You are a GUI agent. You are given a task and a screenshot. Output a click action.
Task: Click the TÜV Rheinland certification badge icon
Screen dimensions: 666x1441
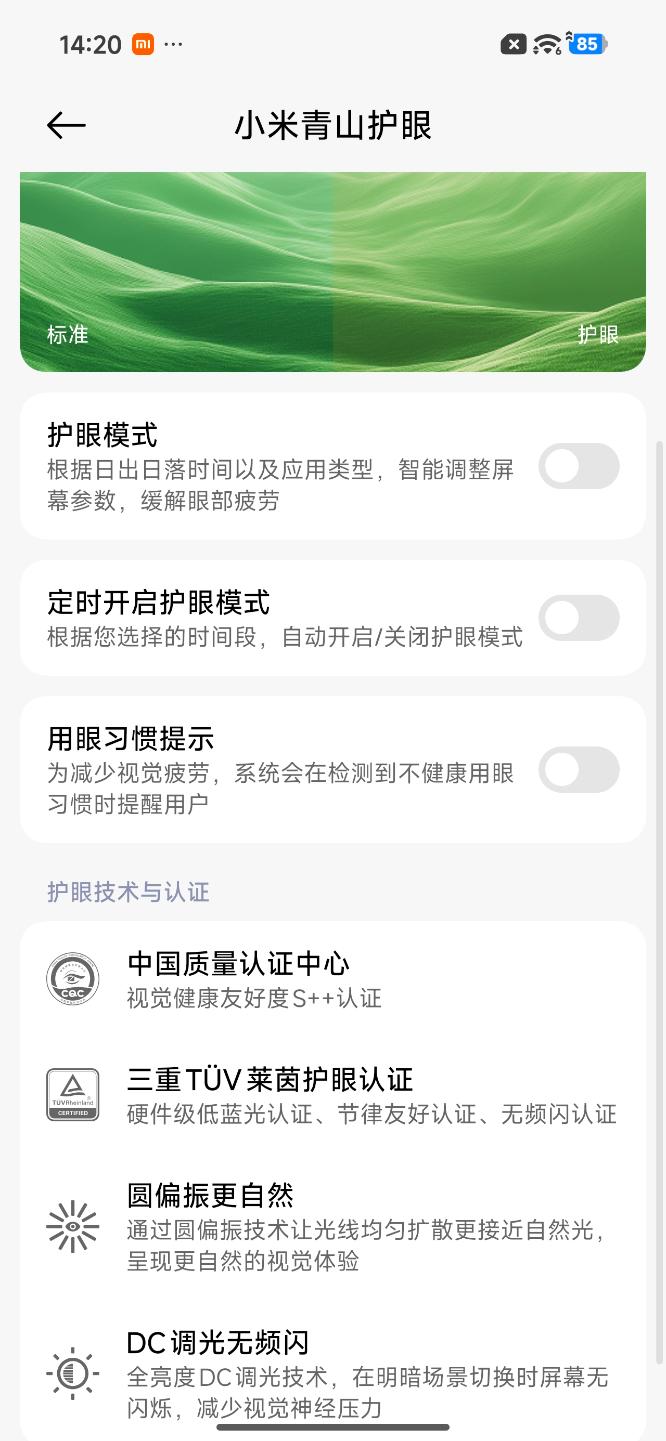coord(72,1094)
